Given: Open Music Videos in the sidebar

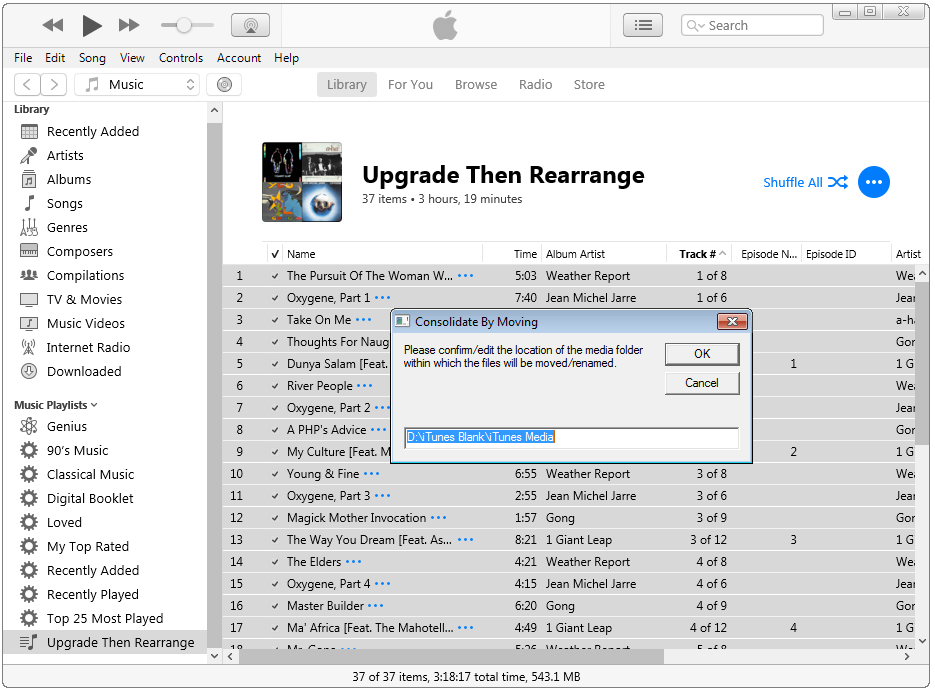Looking at the screenshot, I should click(85, 323).
